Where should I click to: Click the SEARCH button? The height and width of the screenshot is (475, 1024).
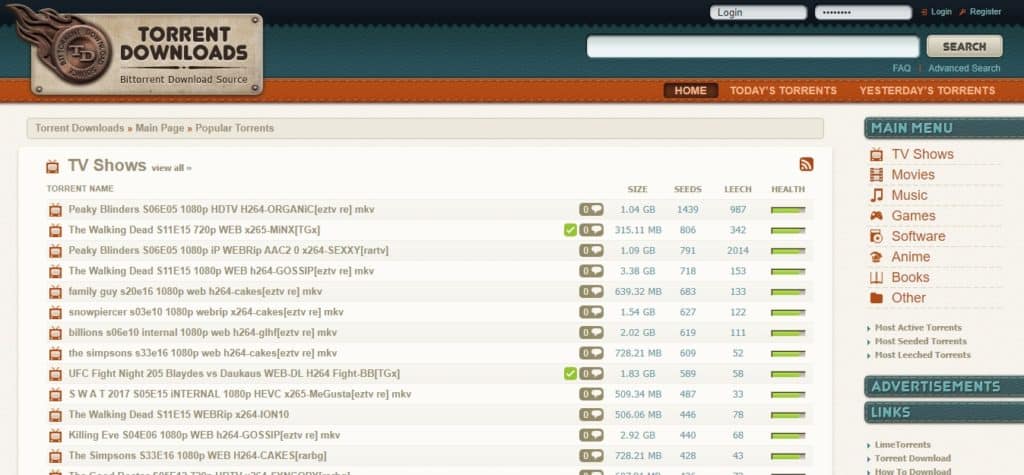click(965, 46)
